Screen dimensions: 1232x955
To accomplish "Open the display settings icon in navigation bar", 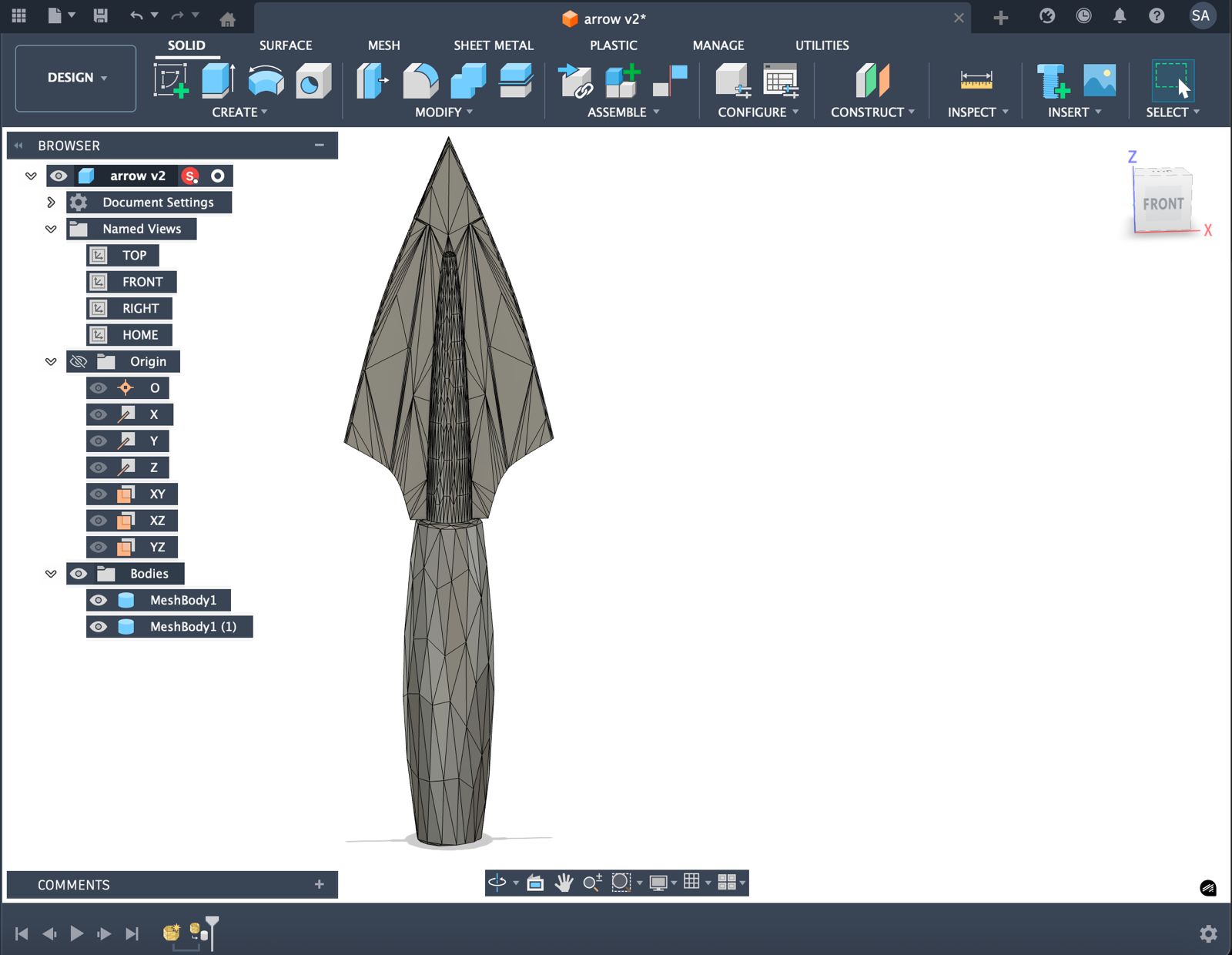I will [x=658, y=883].
